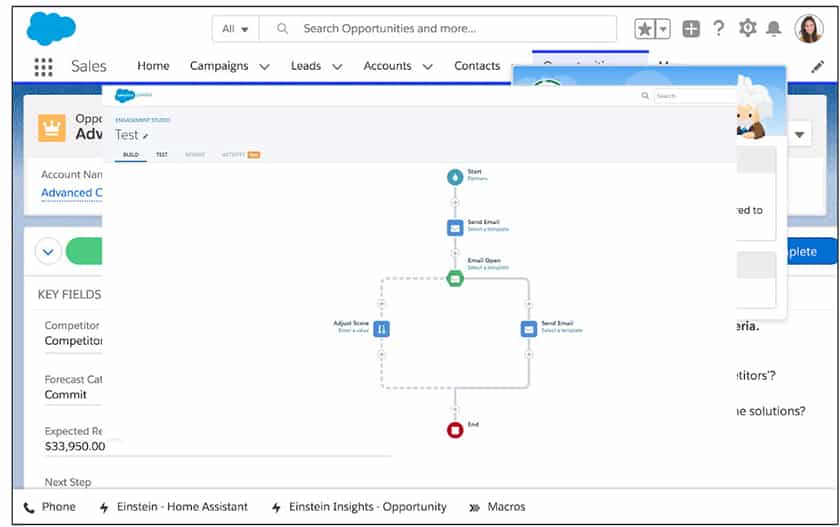Add step directly above Adjust Score node
Image resolution: width=840 pixels, height=527 pixels.
tap(381, 304)
